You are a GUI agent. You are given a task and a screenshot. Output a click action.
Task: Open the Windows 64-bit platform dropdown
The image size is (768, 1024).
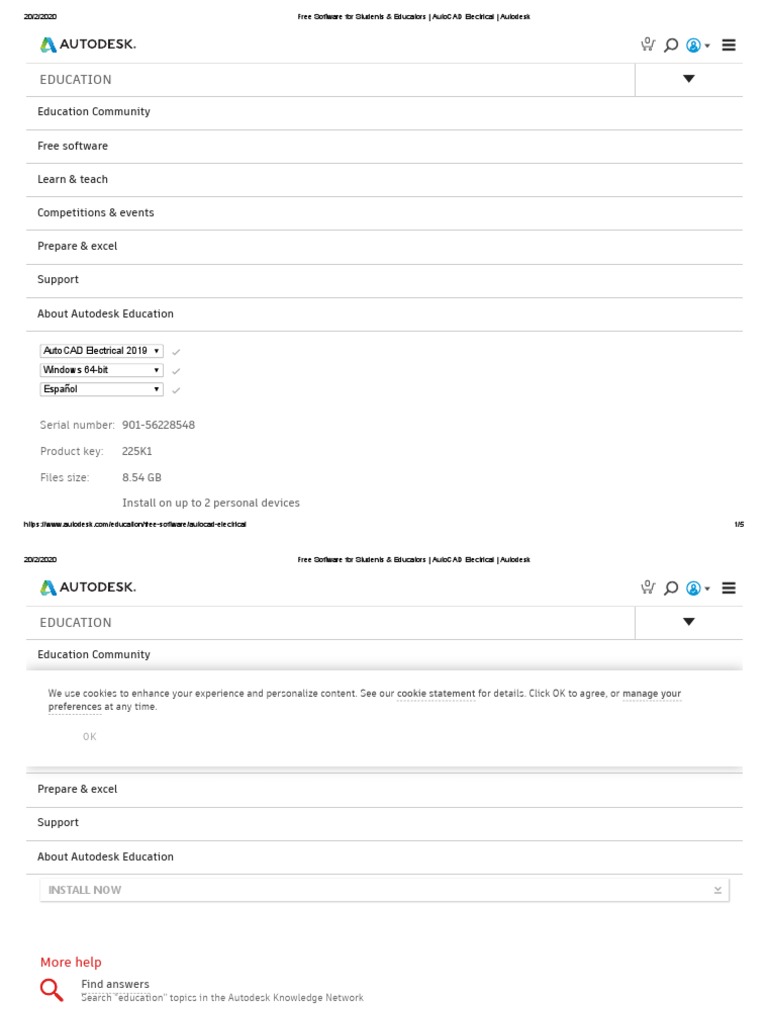click(x=101, y=370)
